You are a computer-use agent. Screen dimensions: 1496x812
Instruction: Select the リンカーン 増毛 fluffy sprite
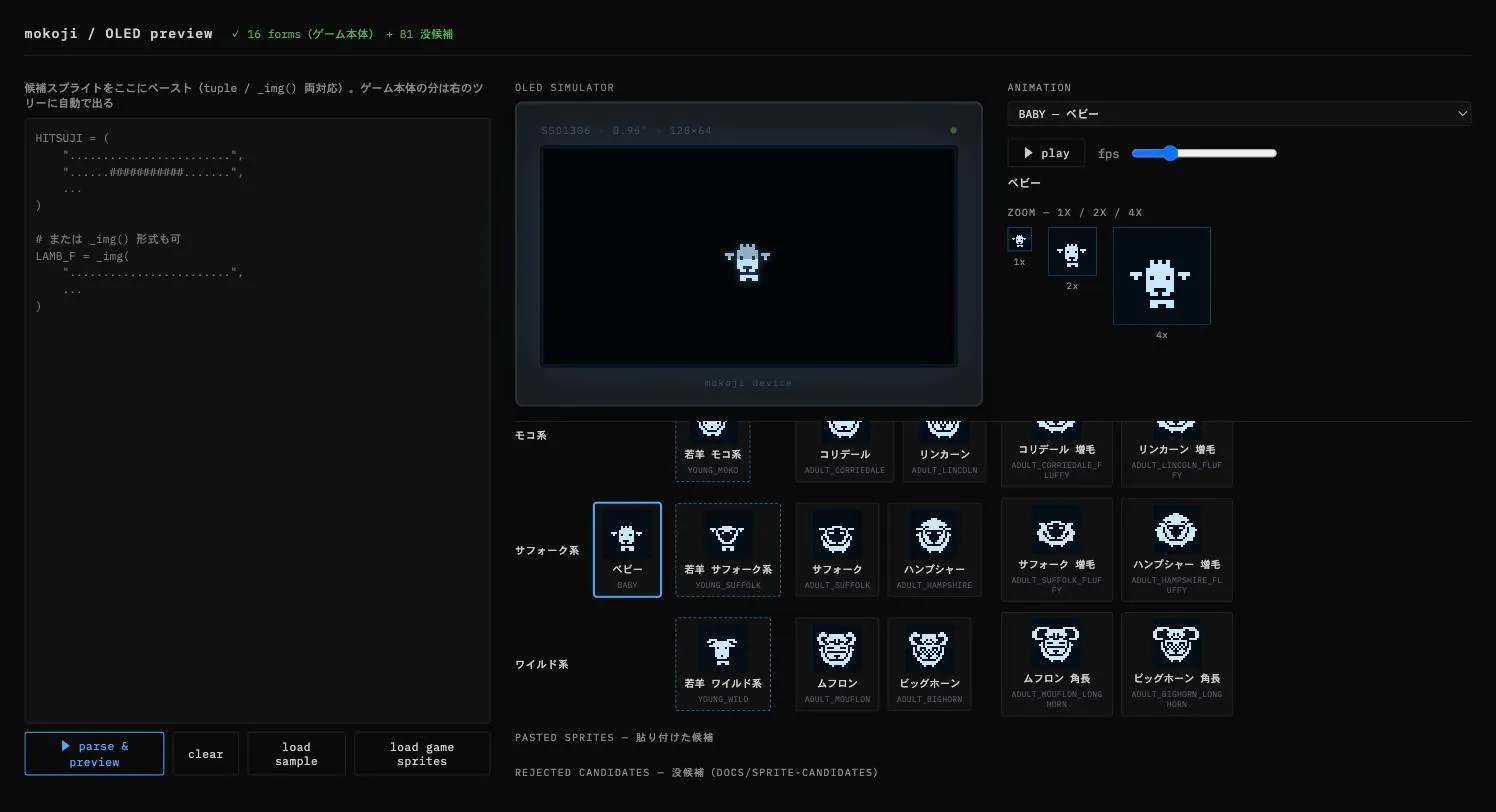[1176, 454]
